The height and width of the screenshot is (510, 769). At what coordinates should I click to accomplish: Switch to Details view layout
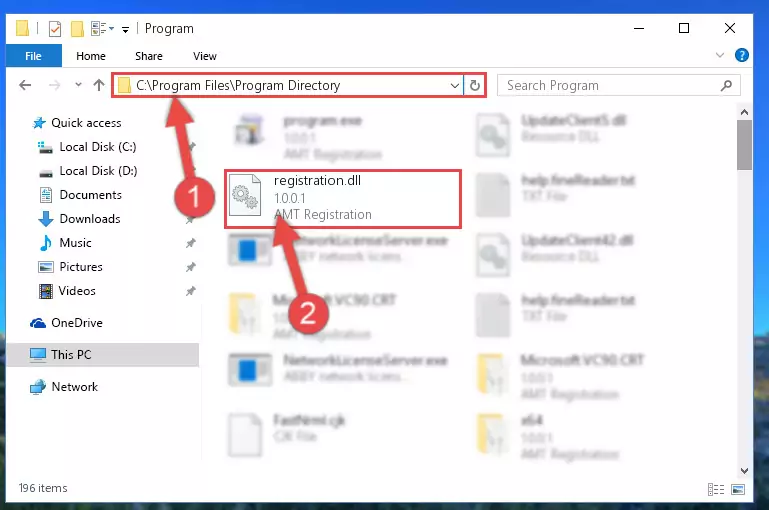coord(716,489)
